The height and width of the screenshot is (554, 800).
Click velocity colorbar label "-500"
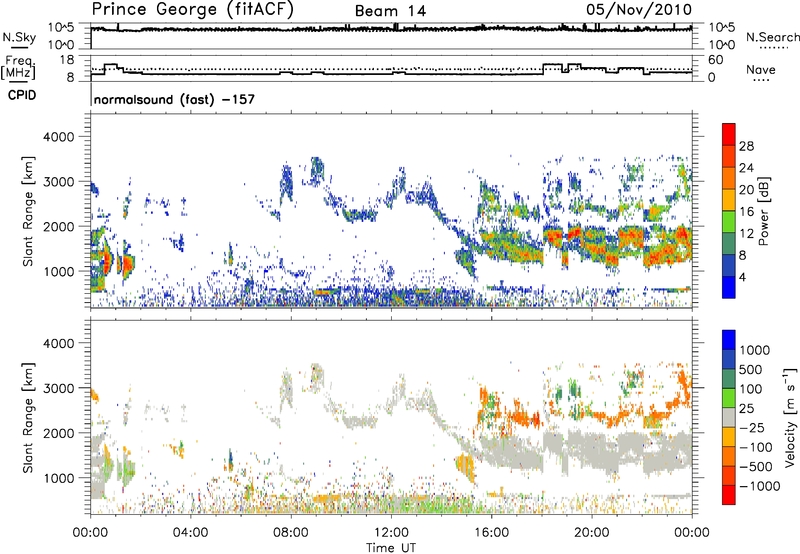(756, 467)
